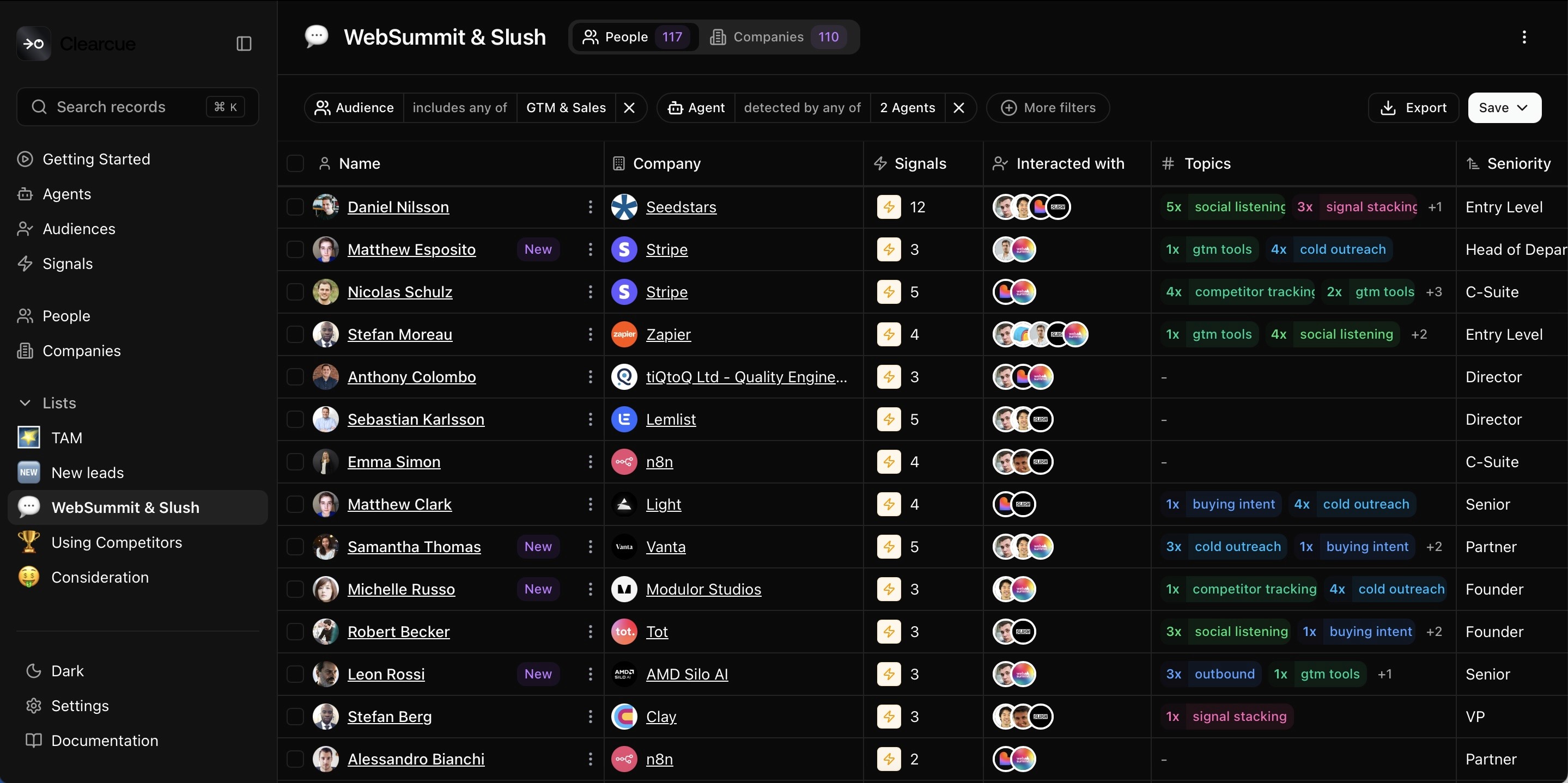The height and width of the screenshot is (783, 1568).
Task: Open the Using Competitors list
Action: [x=116, y=542]
